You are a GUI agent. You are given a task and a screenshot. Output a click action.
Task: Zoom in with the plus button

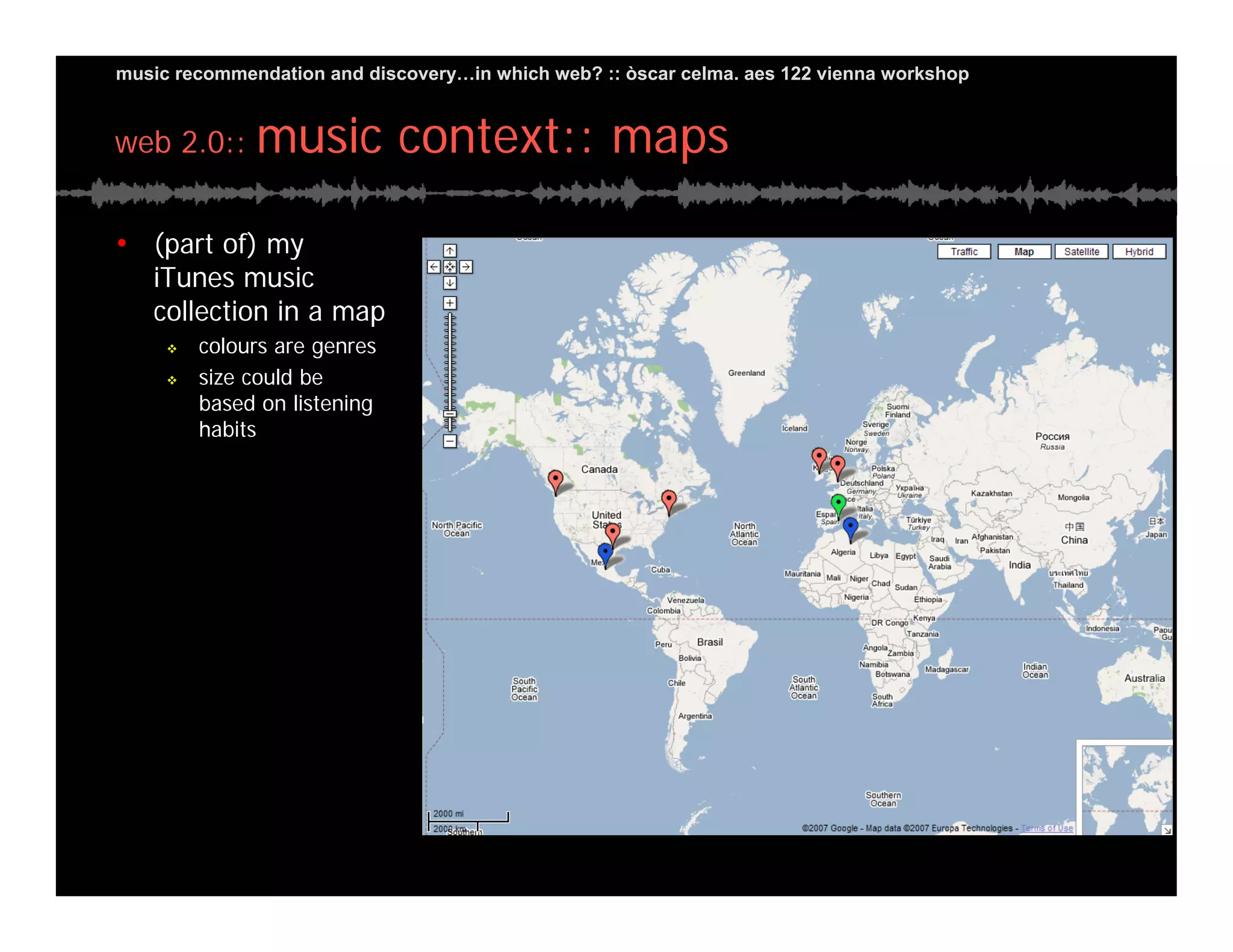click(x=450, y=303)
